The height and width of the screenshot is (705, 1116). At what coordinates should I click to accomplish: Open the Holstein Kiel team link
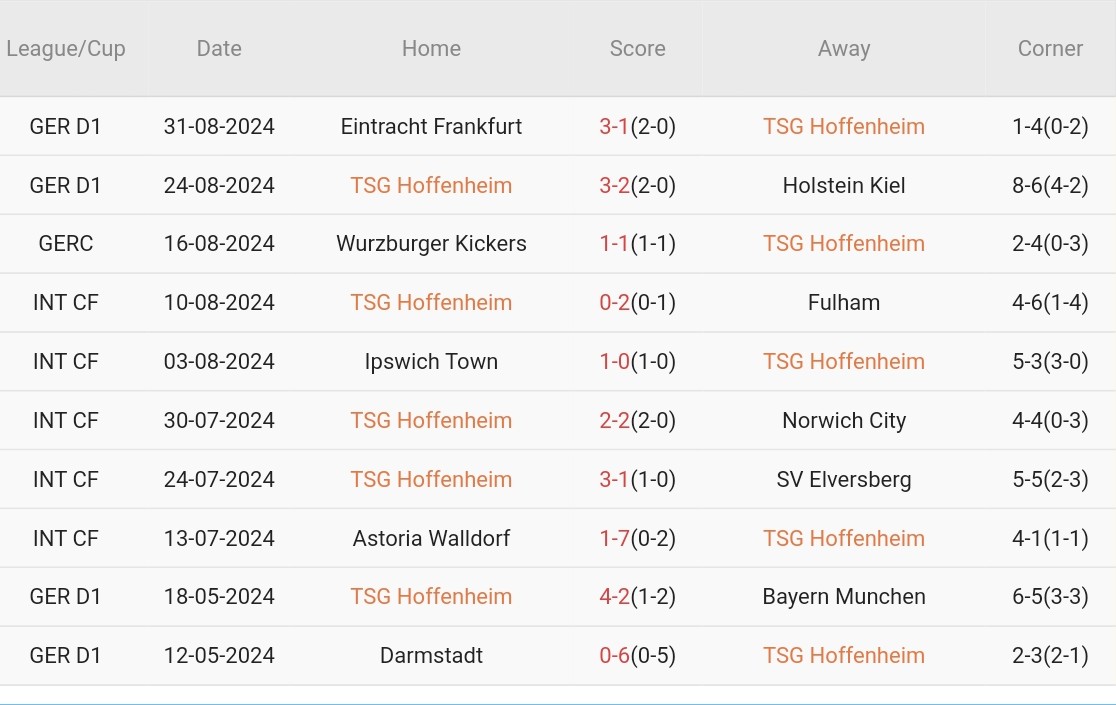pyautogui.click(x=843, y=185)
